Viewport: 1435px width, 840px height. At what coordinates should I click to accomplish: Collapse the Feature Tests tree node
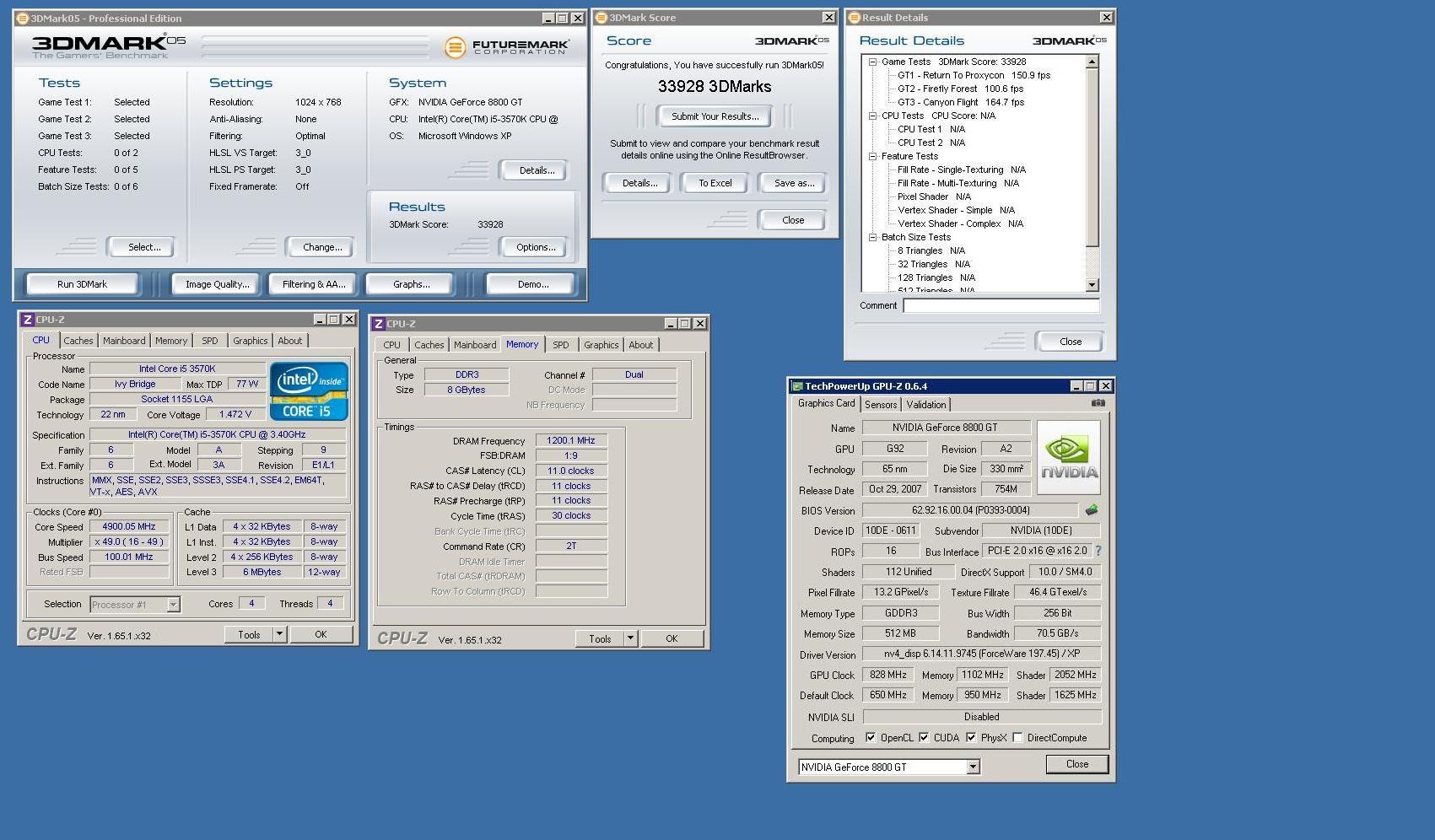872,156
